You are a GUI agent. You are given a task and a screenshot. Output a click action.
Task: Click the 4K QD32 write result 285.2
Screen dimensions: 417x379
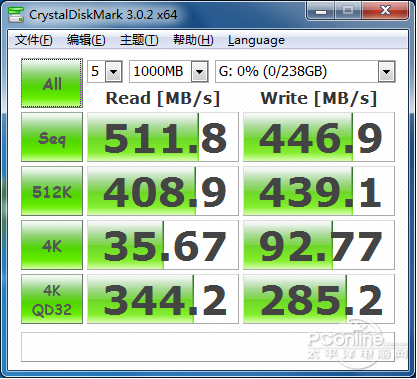[319, 299]
